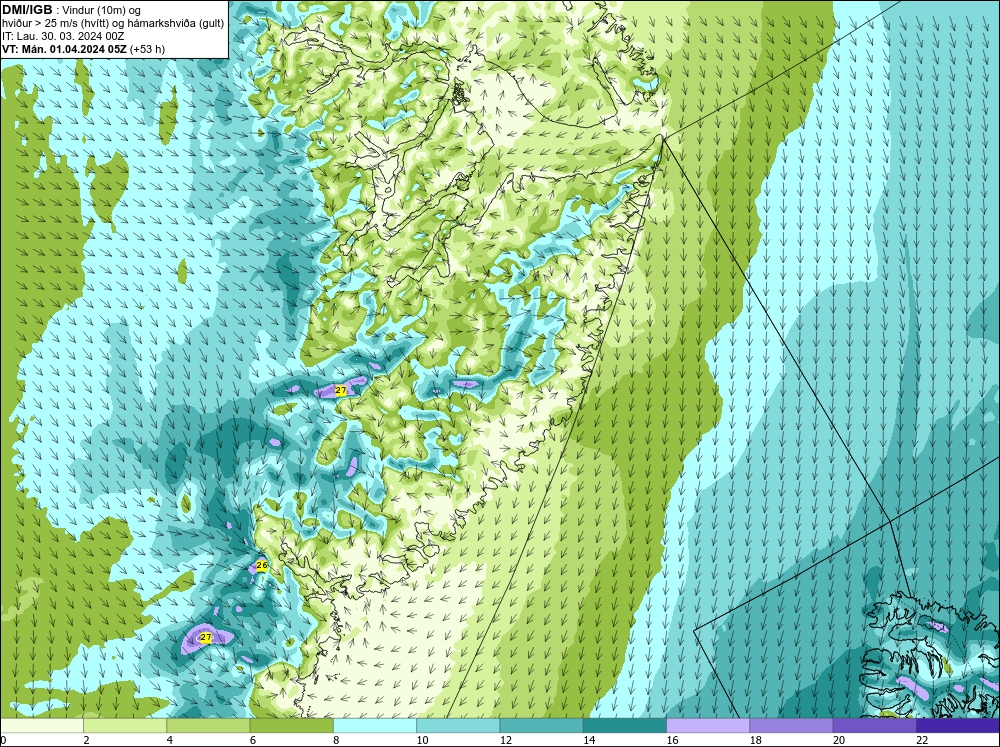Click the scale value 0 under the color bar

pos(4,740)
